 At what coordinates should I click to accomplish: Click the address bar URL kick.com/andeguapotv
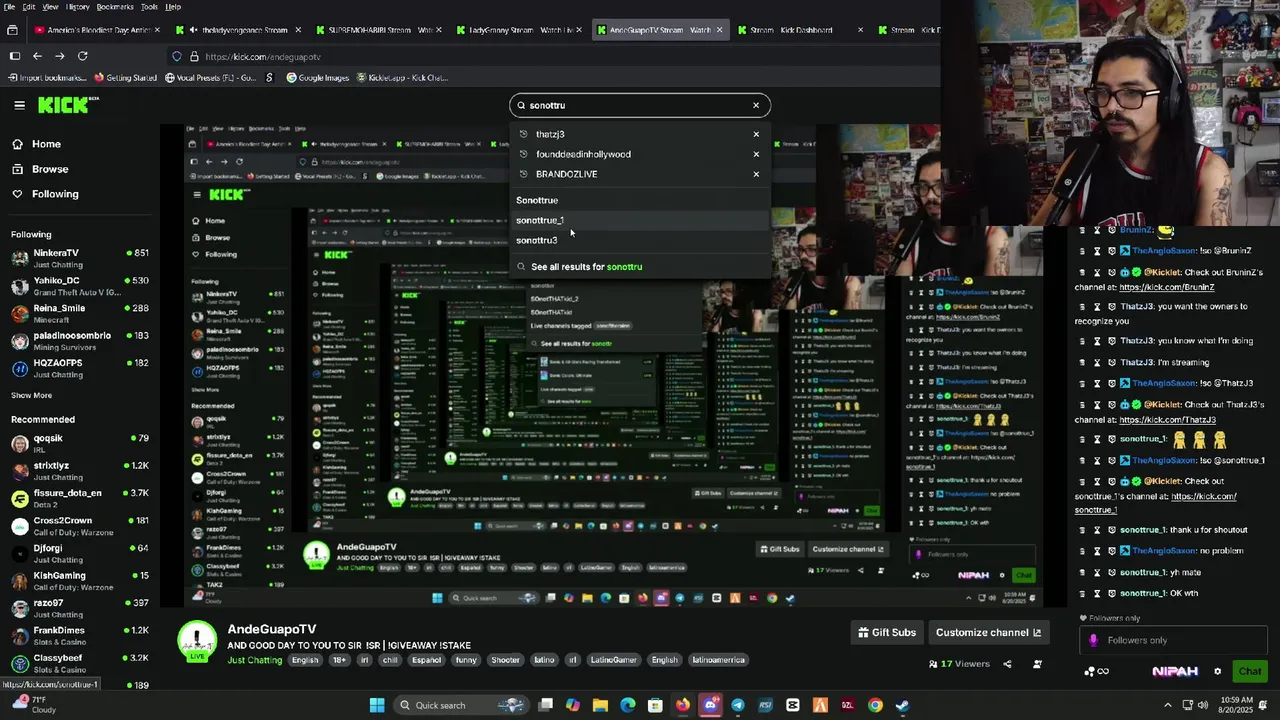pyautogui.click(x=263, y=57)
